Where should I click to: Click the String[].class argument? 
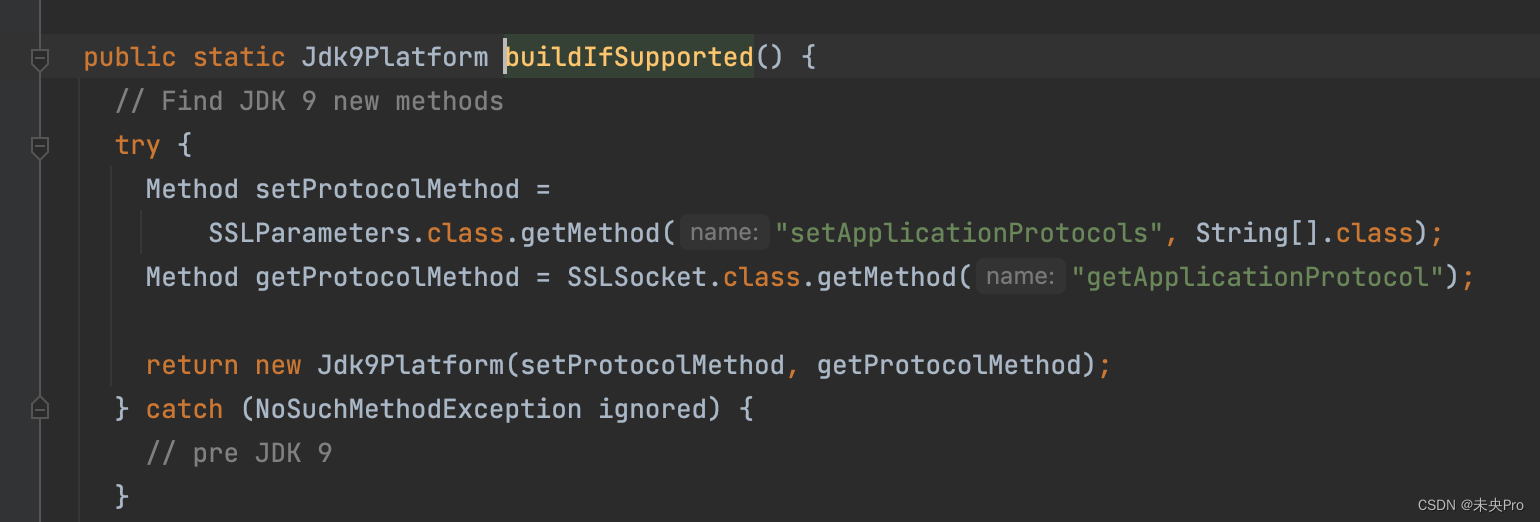click(1304, 233)
